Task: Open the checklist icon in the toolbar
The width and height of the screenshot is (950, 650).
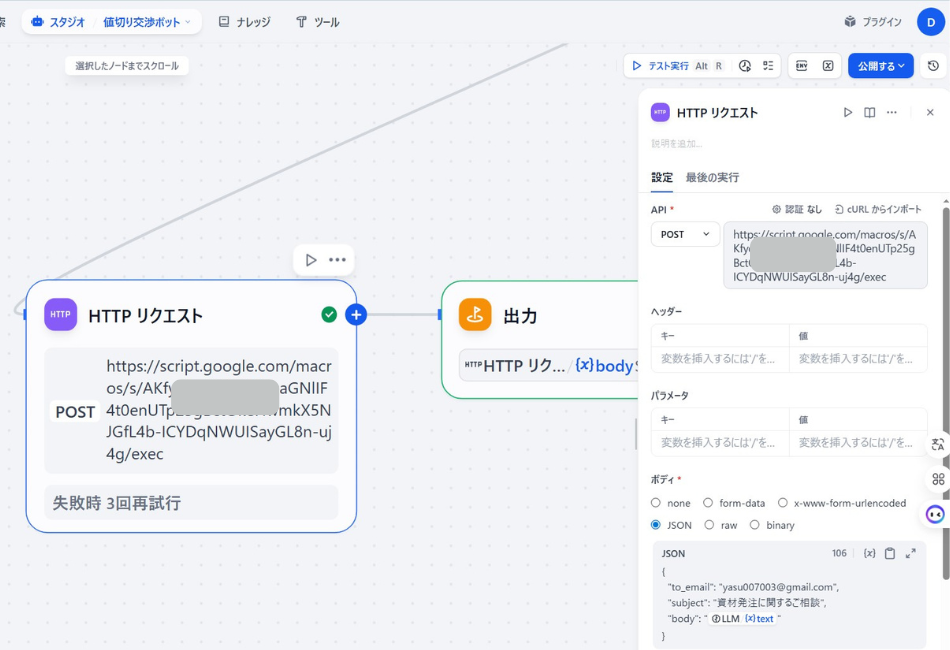Action: tap(768, 66)
